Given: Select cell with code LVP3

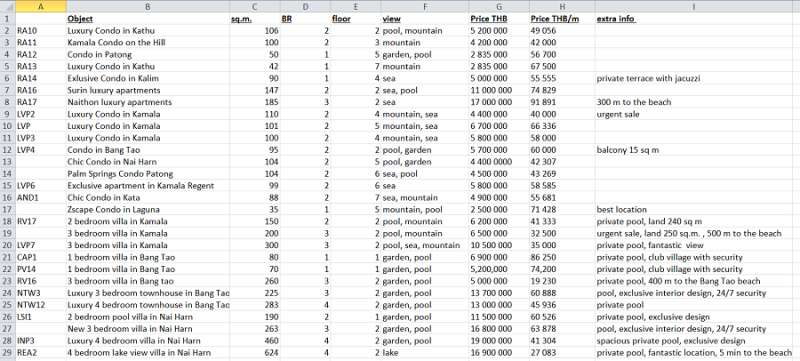Looking at the screenshot, I should point(40,138).
